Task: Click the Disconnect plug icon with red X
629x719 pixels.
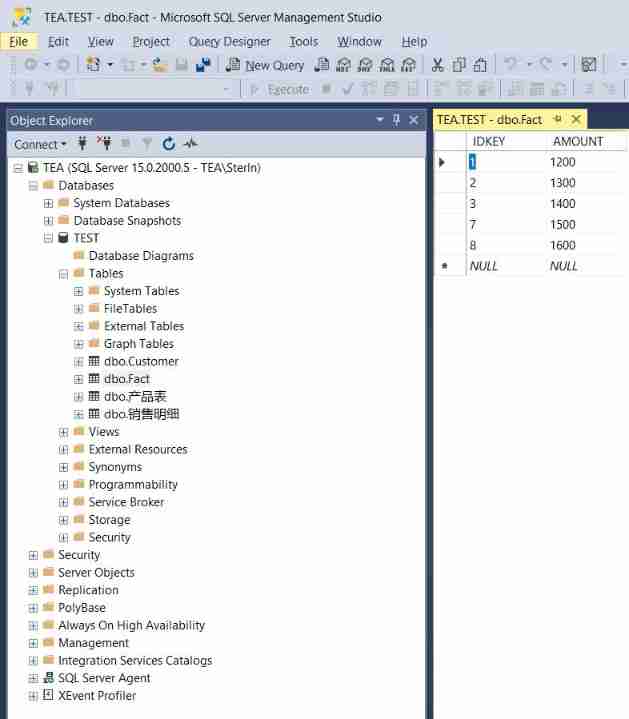Action: [x=104, y=144]
